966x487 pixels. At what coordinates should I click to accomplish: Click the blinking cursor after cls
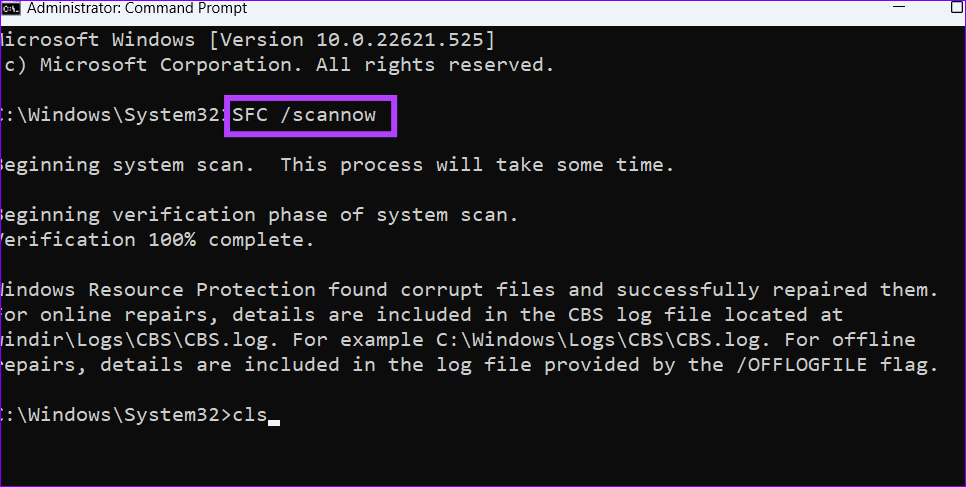pyautogui.click(x=274, y=420)
